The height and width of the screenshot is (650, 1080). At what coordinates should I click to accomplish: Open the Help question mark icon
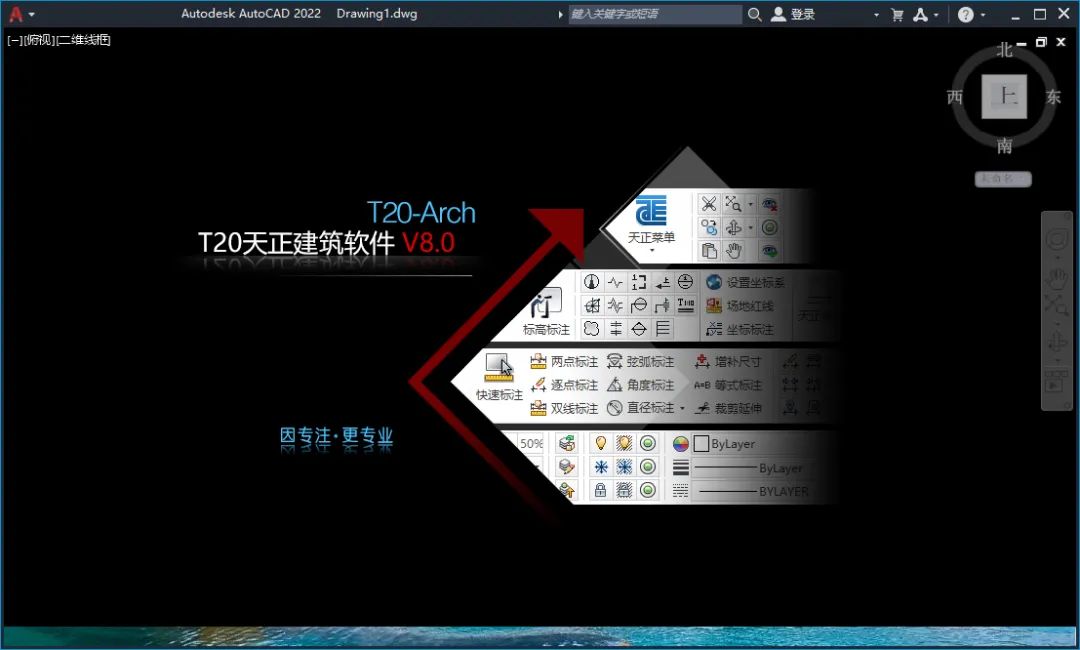click(x=966, y=14)
